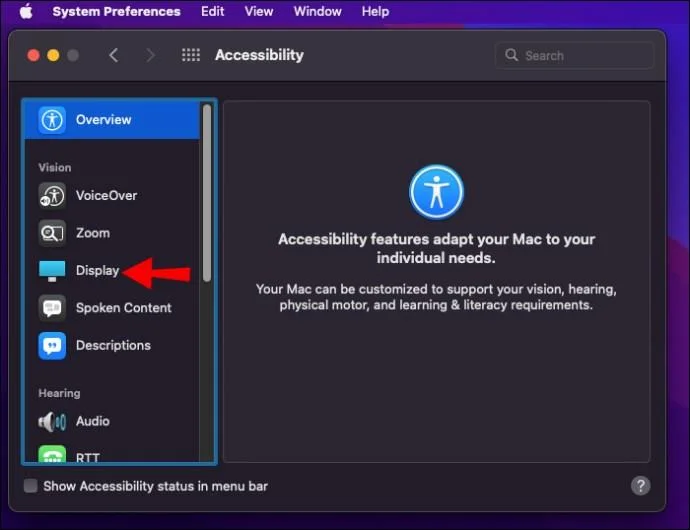Go back with the left chevron
Image resolution: width=690 pixels, height=530 pixels.
click(114, 55)
